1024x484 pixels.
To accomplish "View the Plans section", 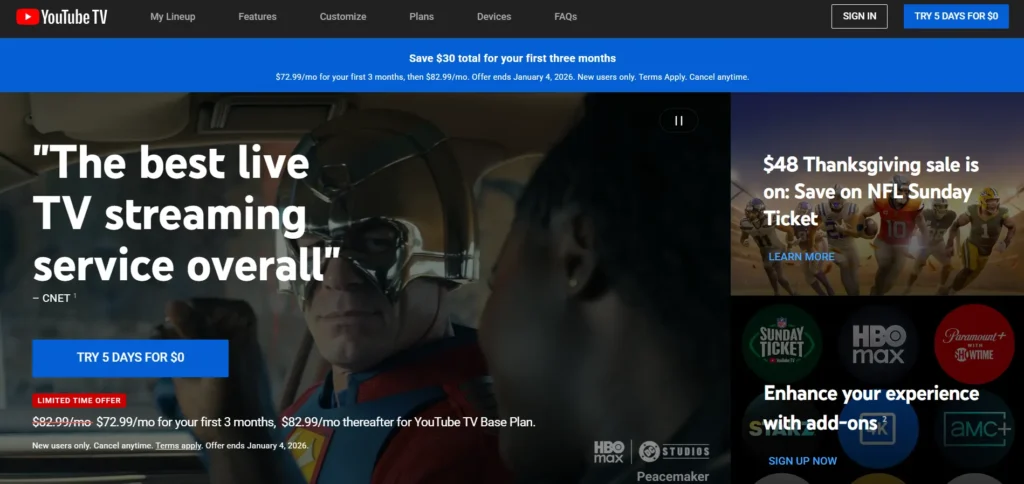I will click(x=422, y=17).
